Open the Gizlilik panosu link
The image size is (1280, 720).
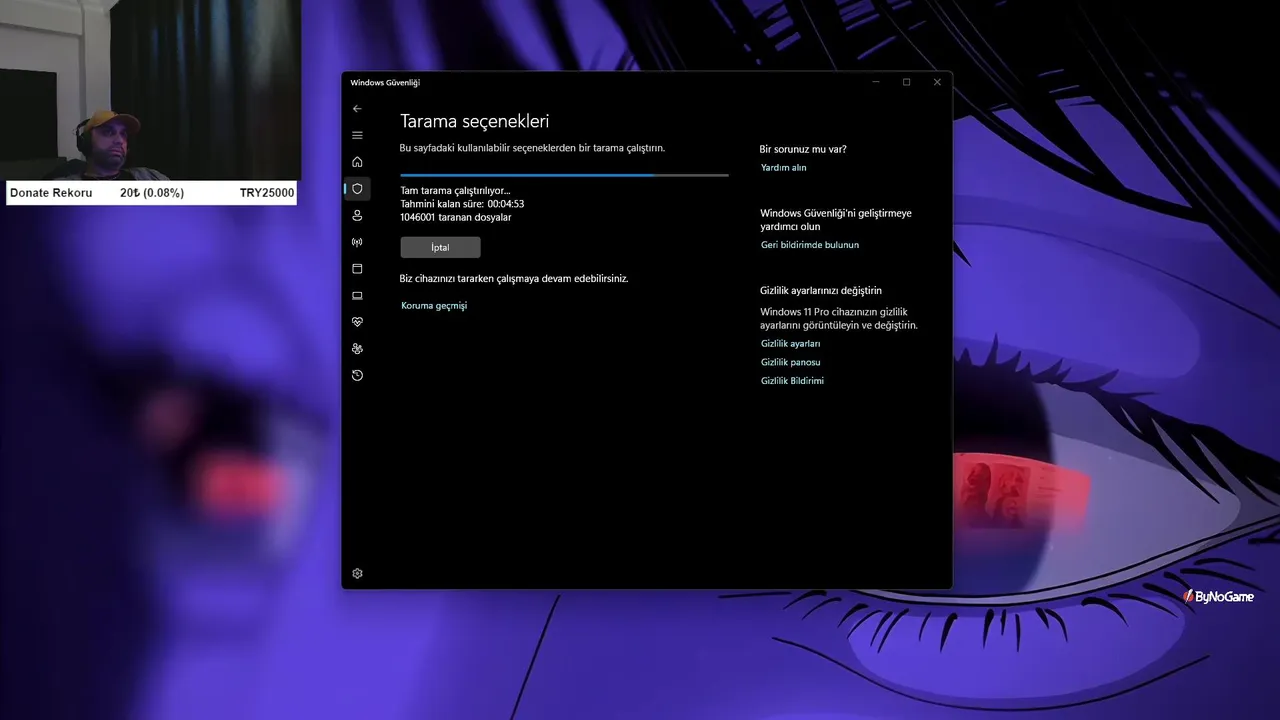(x=790, y=362)
